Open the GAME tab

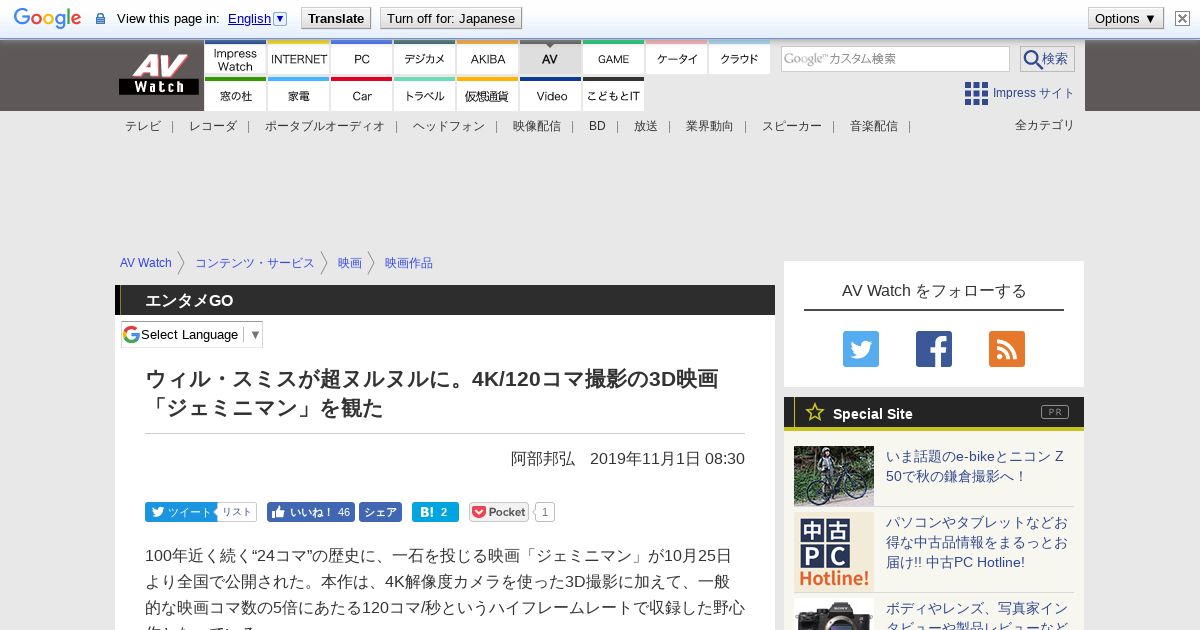click(x=613, y=59)
